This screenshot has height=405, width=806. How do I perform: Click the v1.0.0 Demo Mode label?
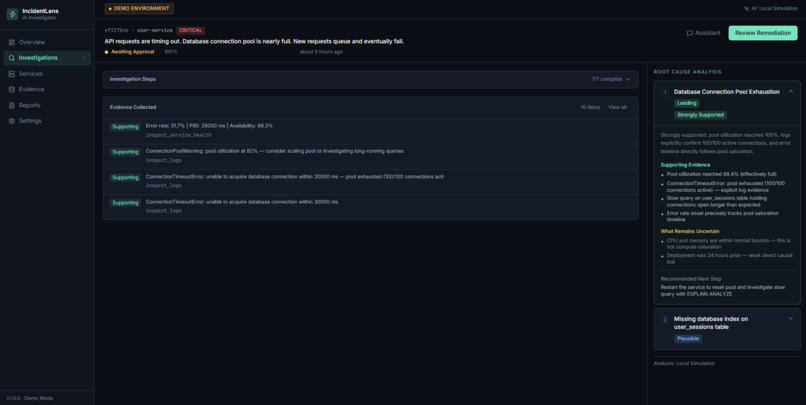(30, 398)
